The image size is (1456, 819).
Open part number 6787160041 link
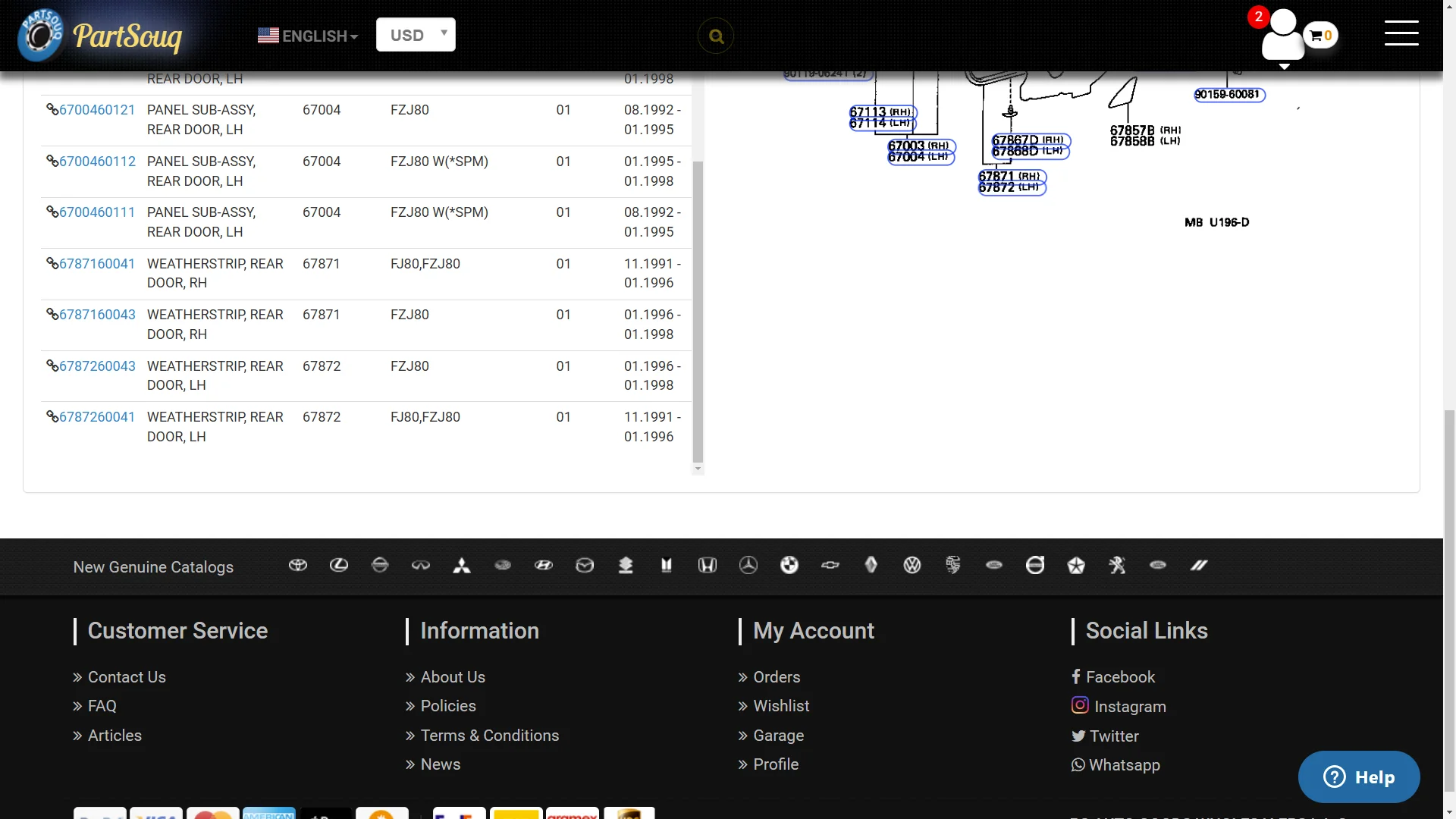coord(97,264)
